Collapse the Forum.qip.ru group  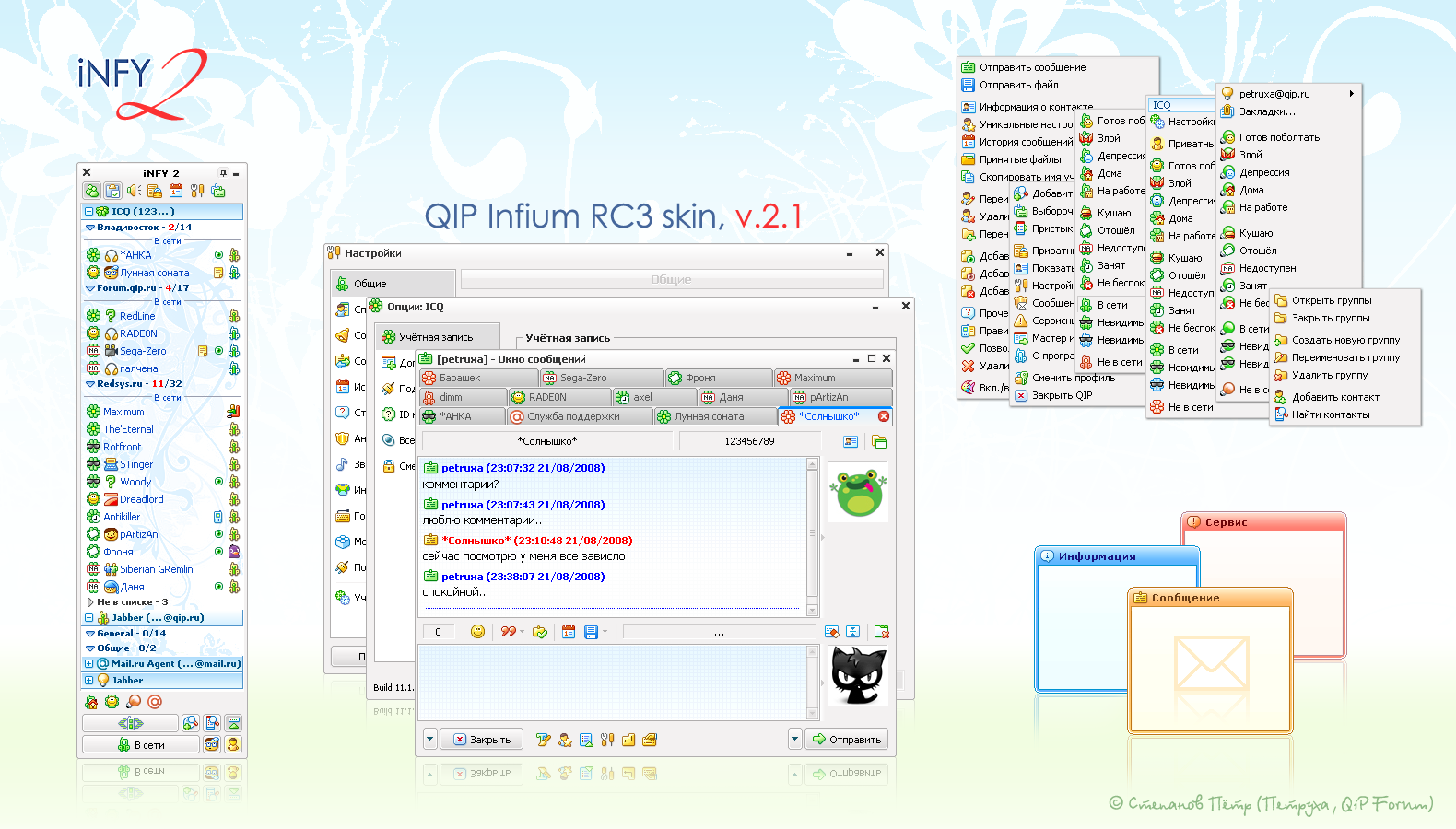click(90, 288)
